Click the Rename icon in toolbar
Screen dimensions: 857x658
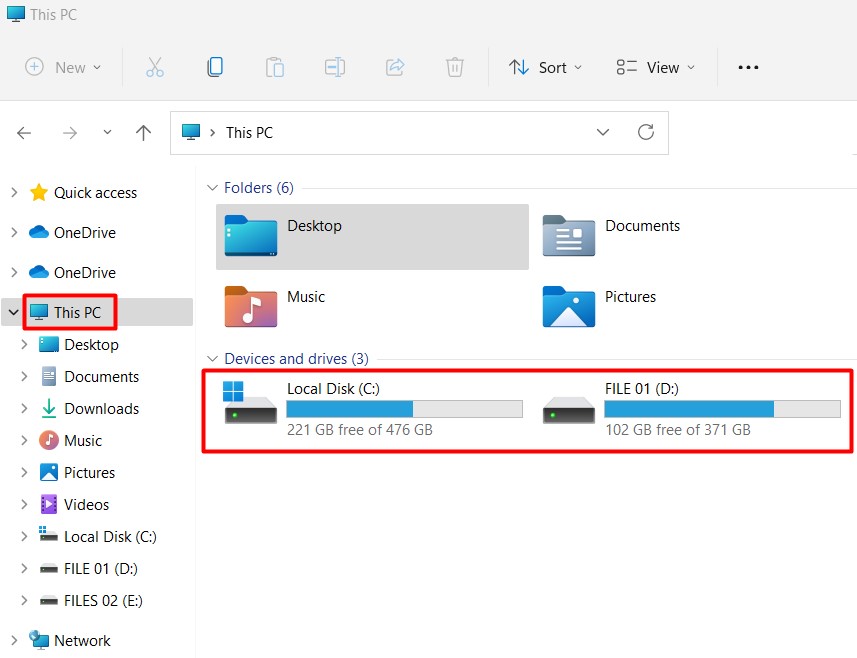pyautogui.click(x=334, y=67)
